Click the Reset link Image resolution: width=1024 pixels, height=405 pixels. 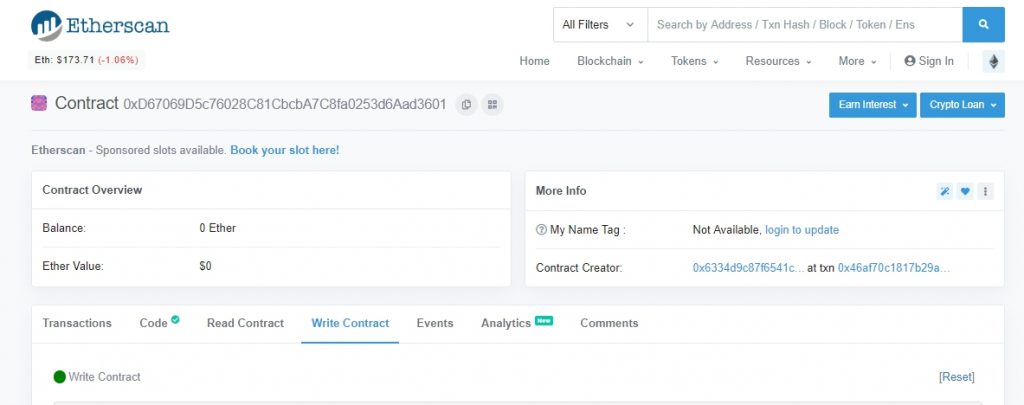pyautogui.click(x=956, y=377)
